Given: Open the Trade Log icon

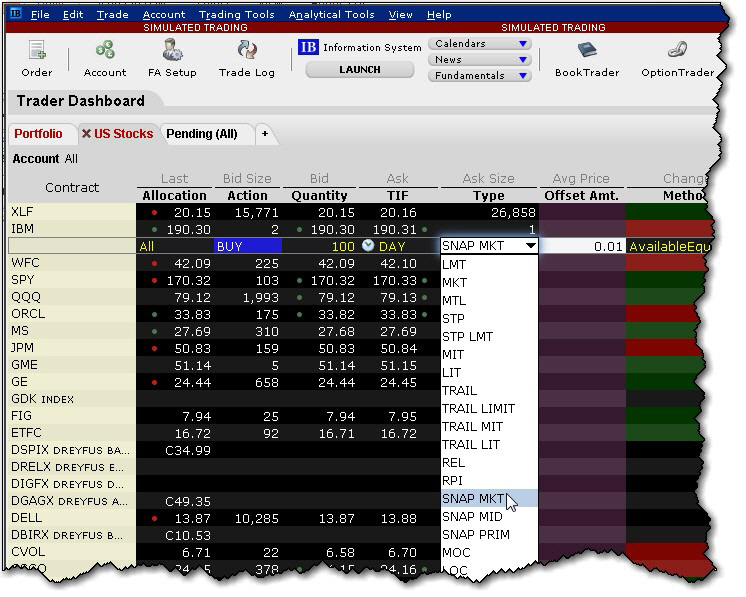Looking at the screenshot, I should pos(246,59).
